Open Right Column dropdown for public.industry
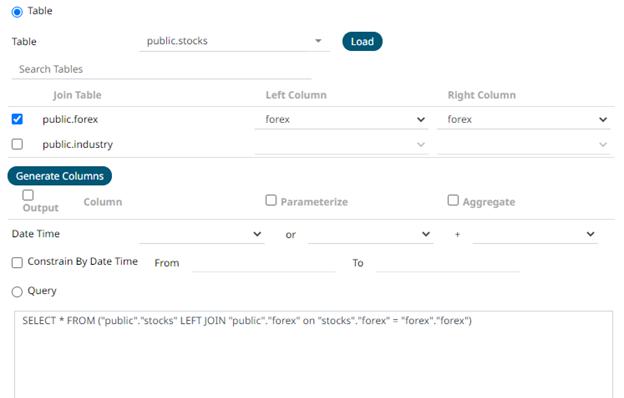The width and height of the screenshot is (624, 398). (x=524, y=144)
